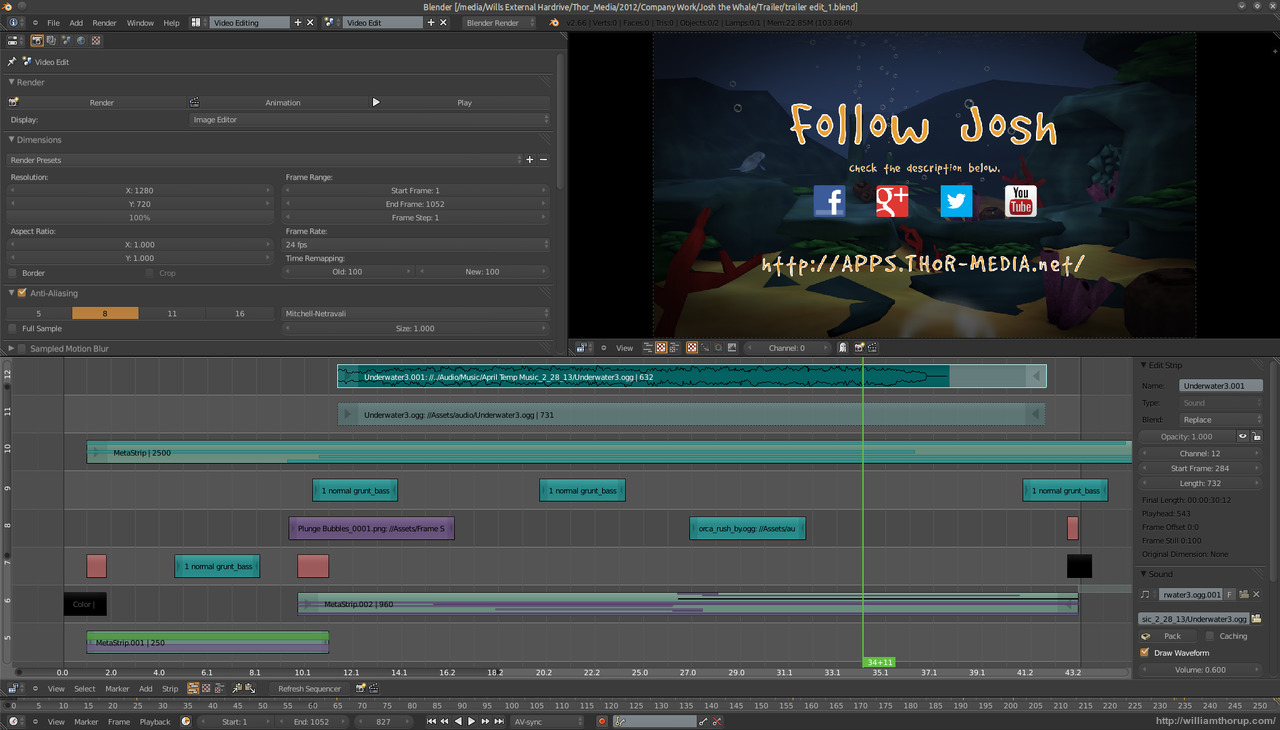Toggle the fake user F button
Screen dimensions: 1280x730
click(1230, 594)
